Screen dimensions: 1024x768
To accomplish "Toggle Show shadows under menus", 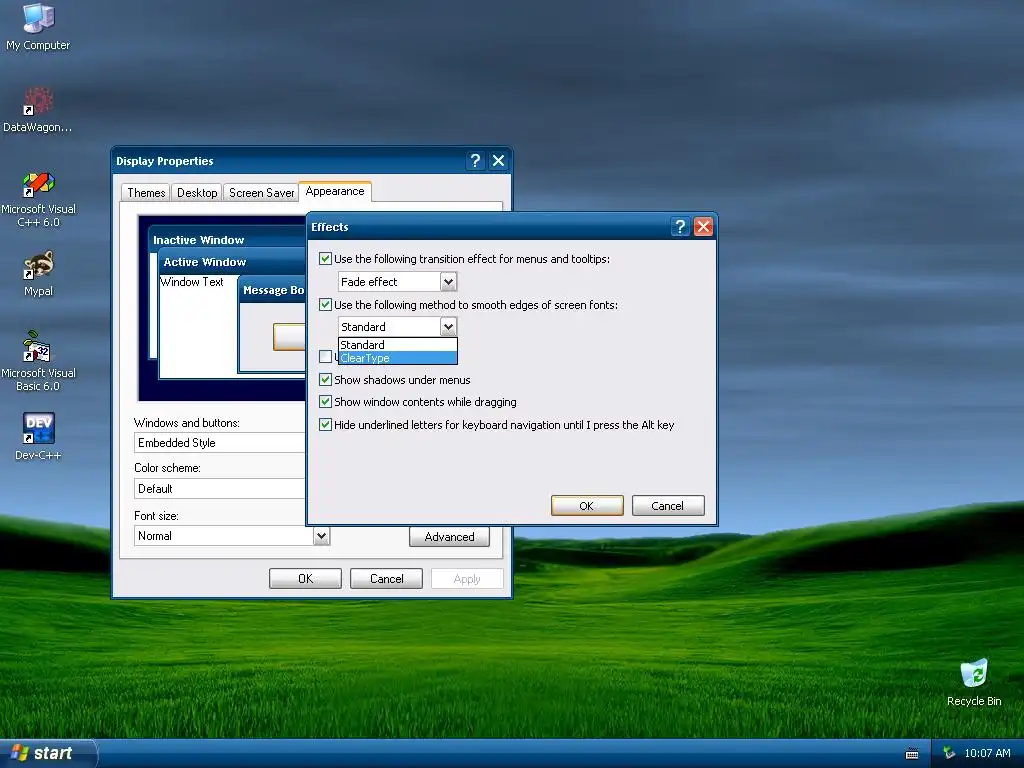I will (325, 379).
